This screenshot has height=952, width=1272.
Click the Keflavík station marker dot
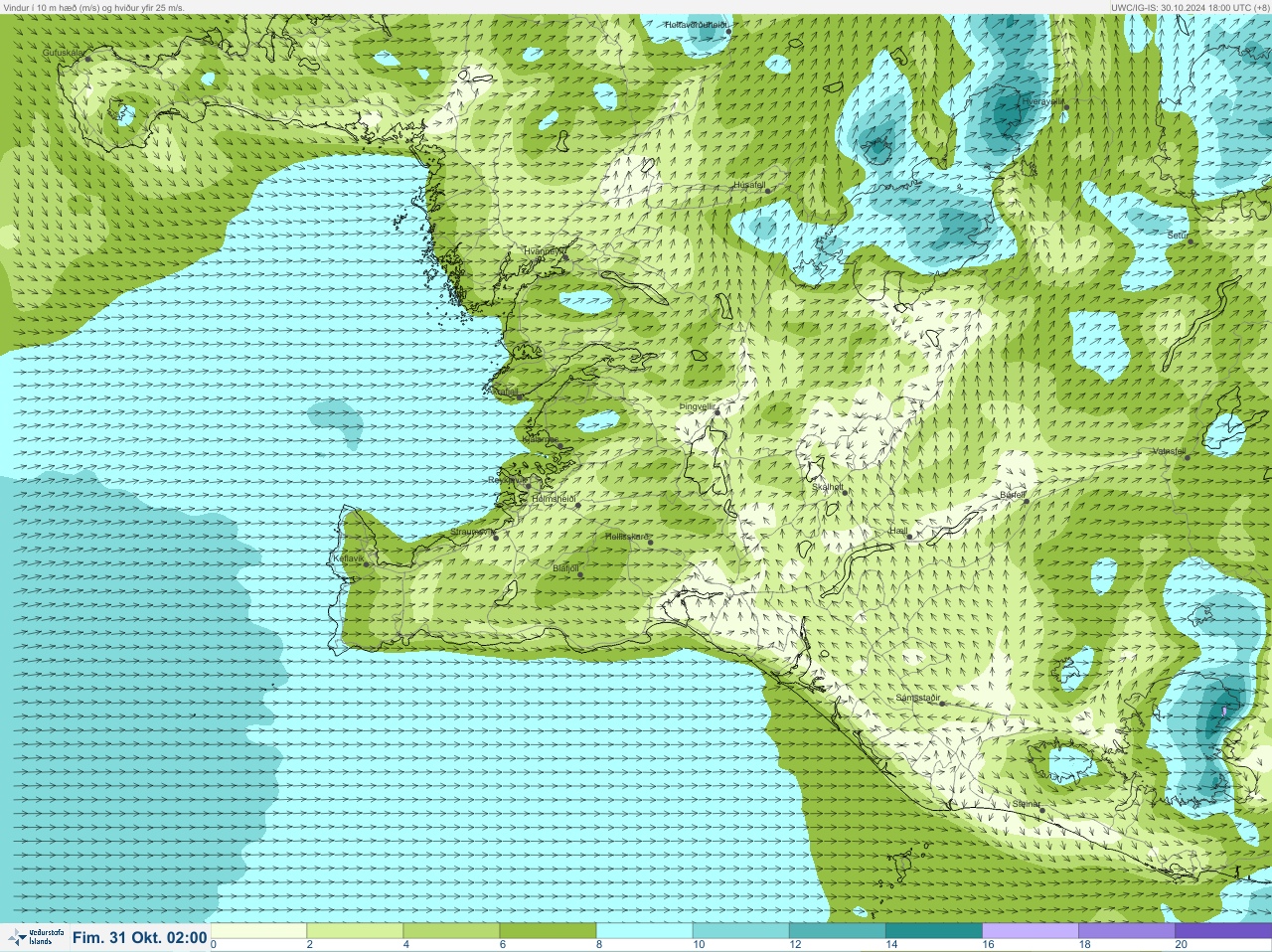[x=366, y=564]
